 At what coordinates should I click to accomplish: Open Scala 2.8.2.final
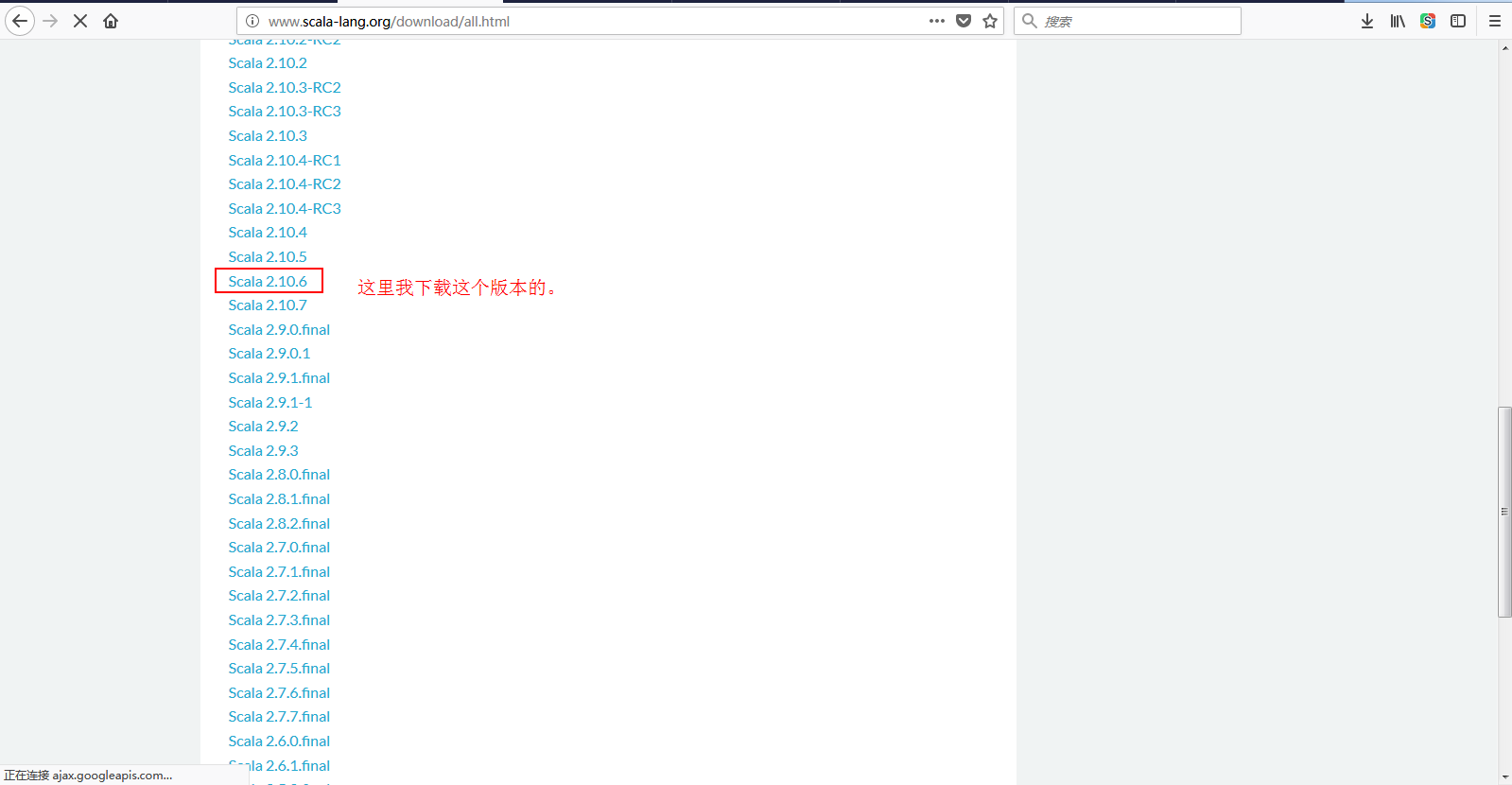[x=279, y=524]
